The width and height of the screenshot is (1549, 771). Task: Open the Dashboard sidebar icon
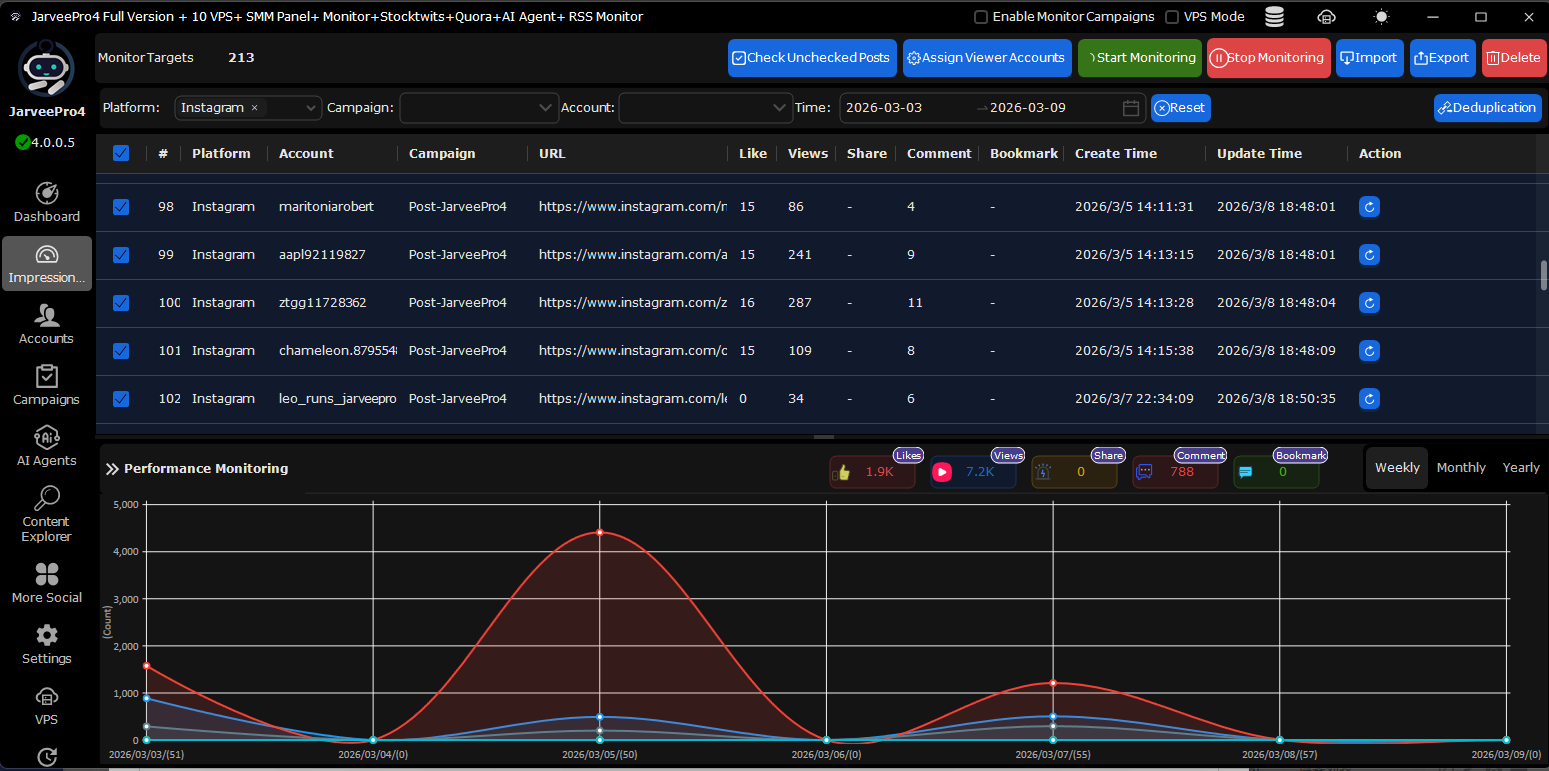[x=46, y=194]
